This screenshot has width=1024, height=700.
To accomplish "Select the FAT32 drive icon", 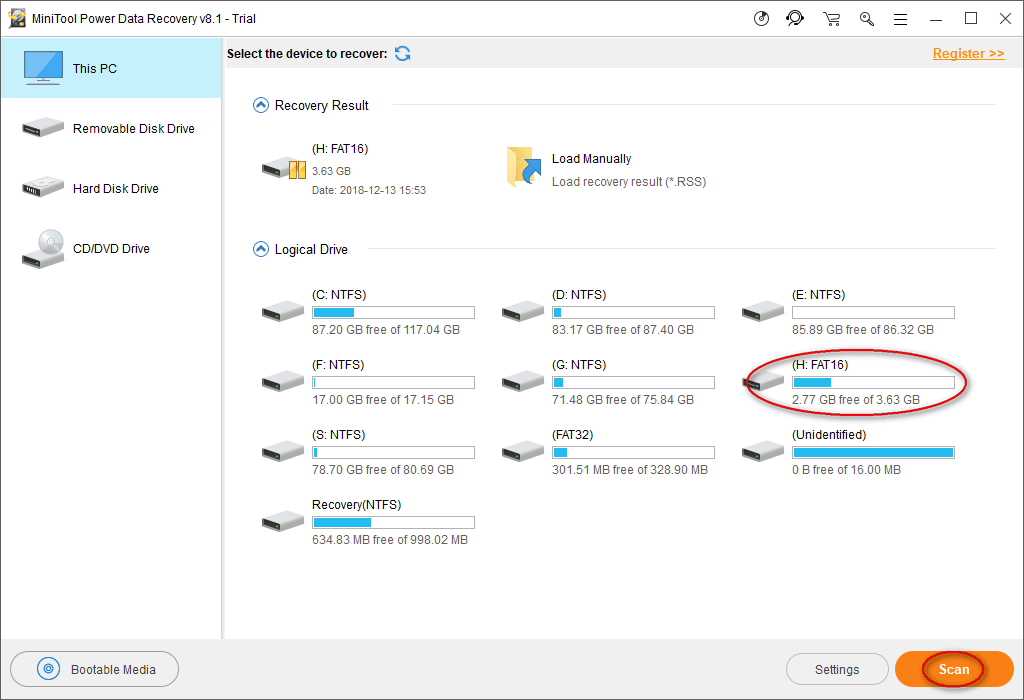I will pyautogui.click(x=522, y=451).
